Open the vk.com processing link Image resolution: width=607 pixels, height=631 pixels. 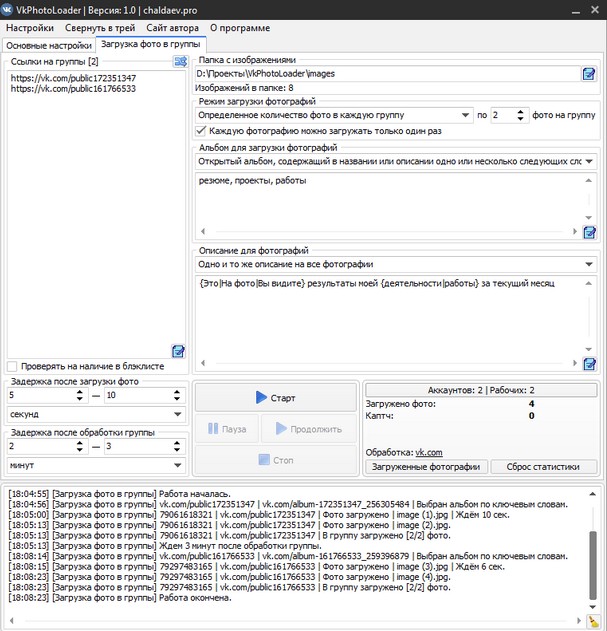tap(429, 453)
